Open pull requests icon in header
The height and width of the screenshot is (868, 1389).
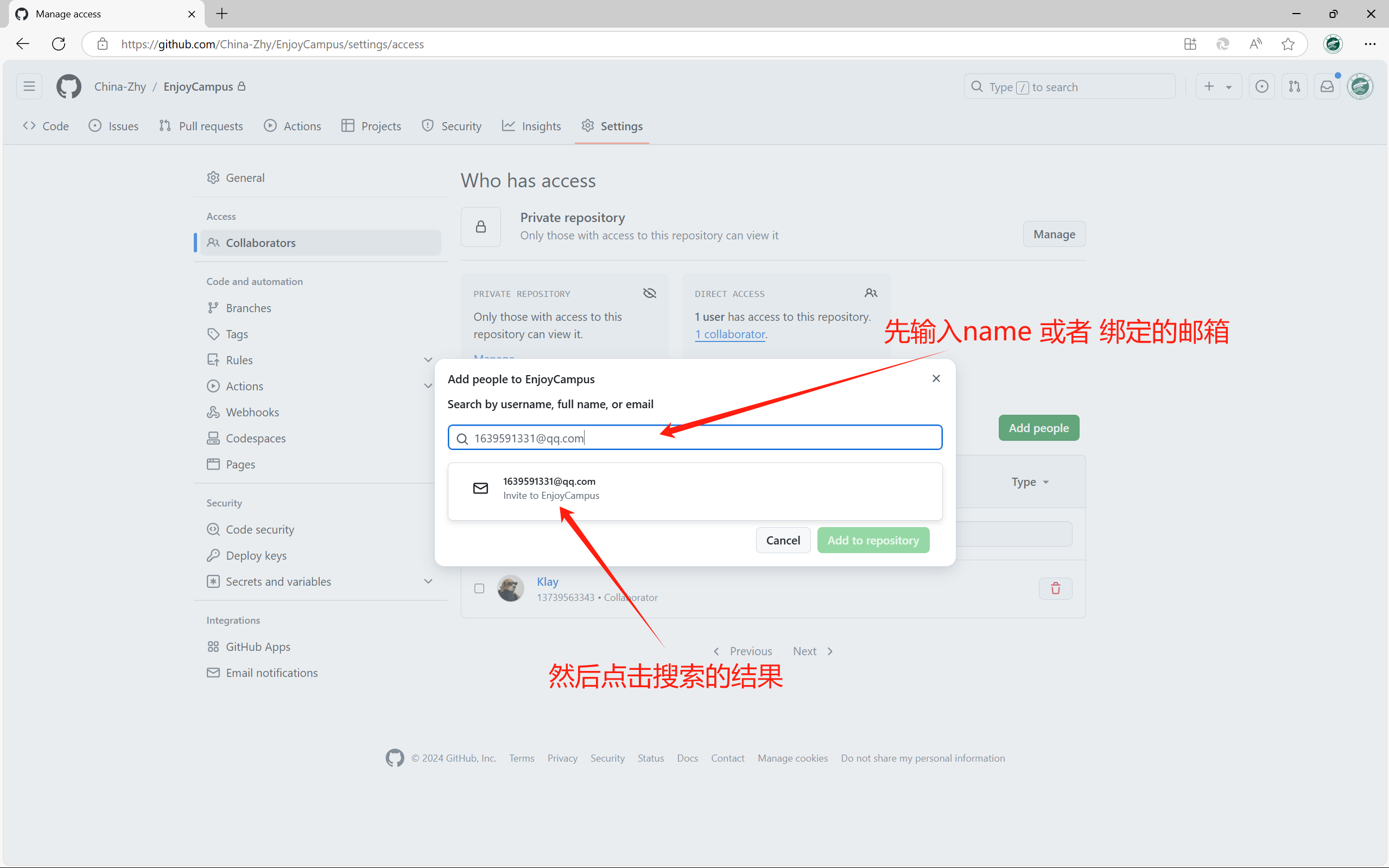1295,87
